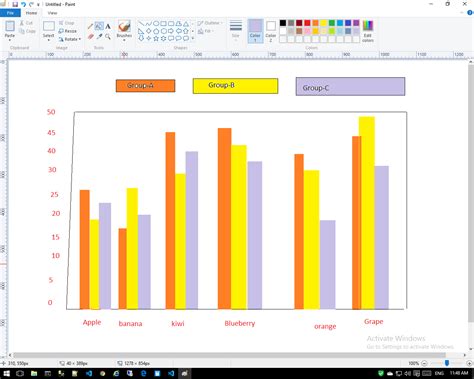The width and height of the screenshot is (474, 379).
Task: Pick the yellow color swatch
Action: click(x=323, y=23)
